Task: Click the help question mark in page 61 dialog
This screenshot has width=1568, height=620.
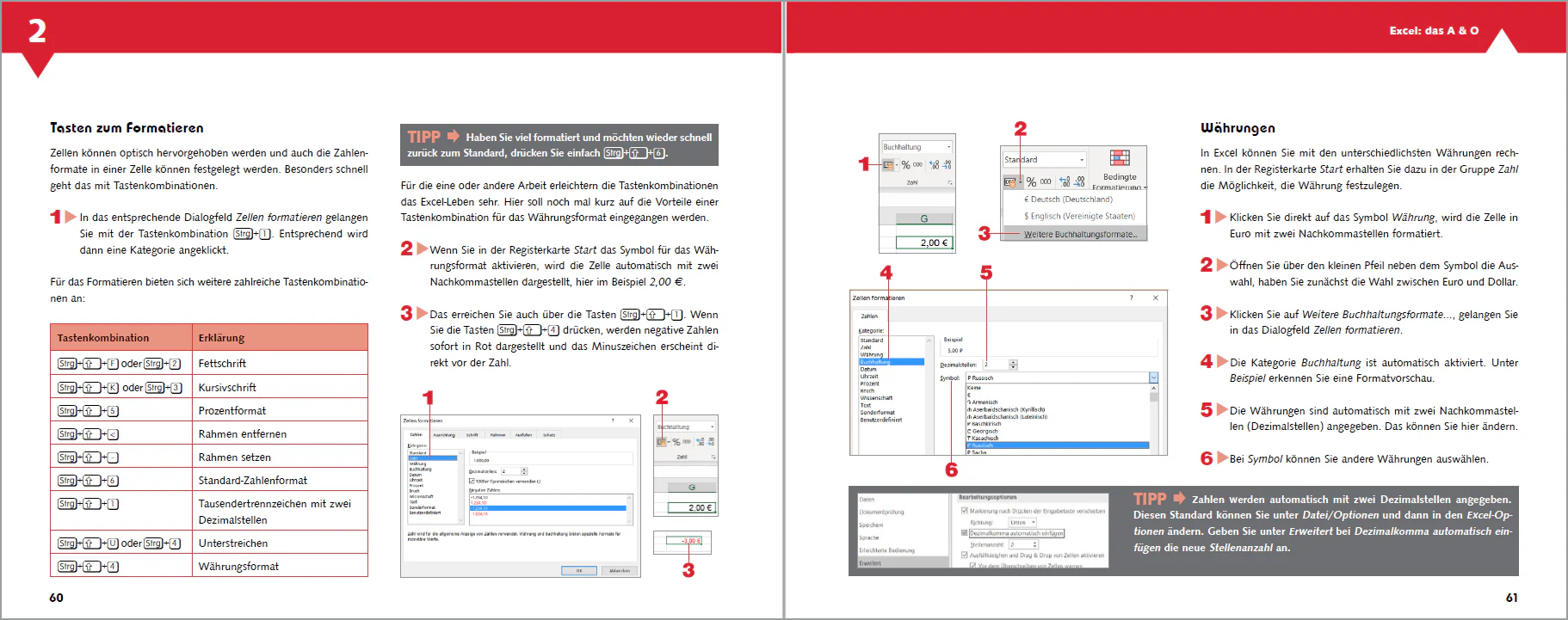Action: pos(1132,298)
